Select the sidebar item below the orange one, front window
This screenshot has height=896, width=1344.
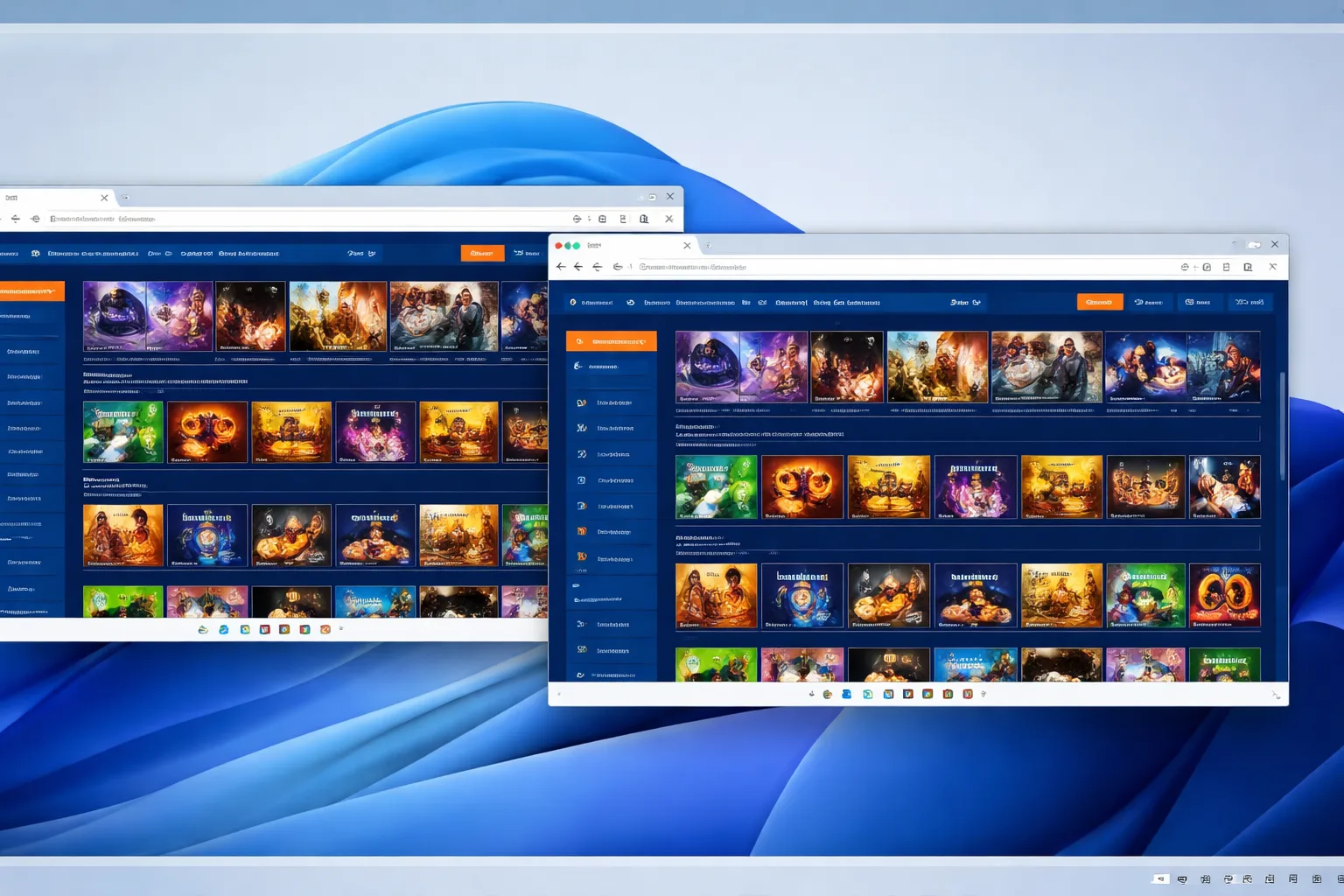(611, 367)
